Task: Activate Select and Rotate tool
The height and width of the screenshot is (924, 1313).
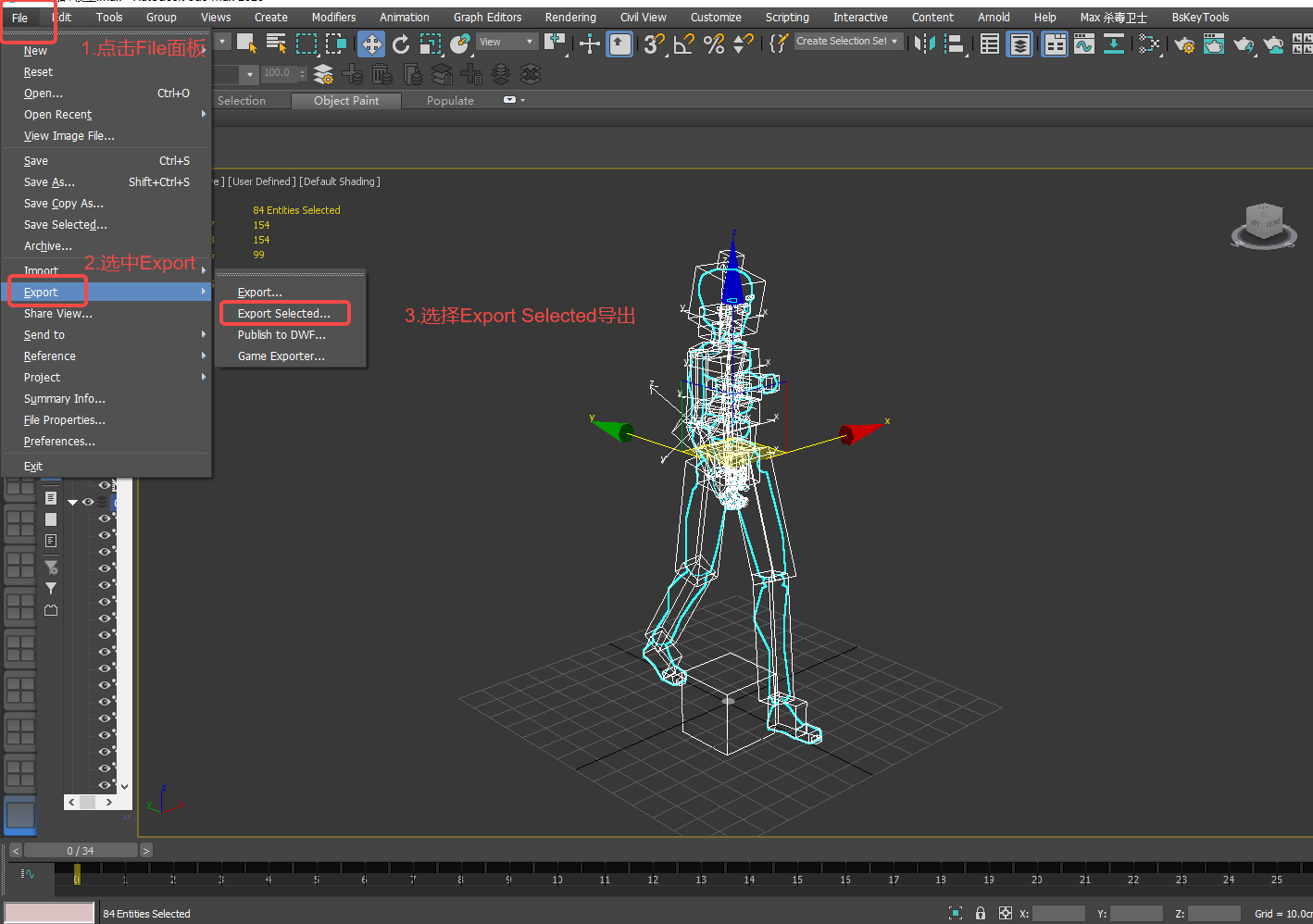Action: (x=401, y=44)
